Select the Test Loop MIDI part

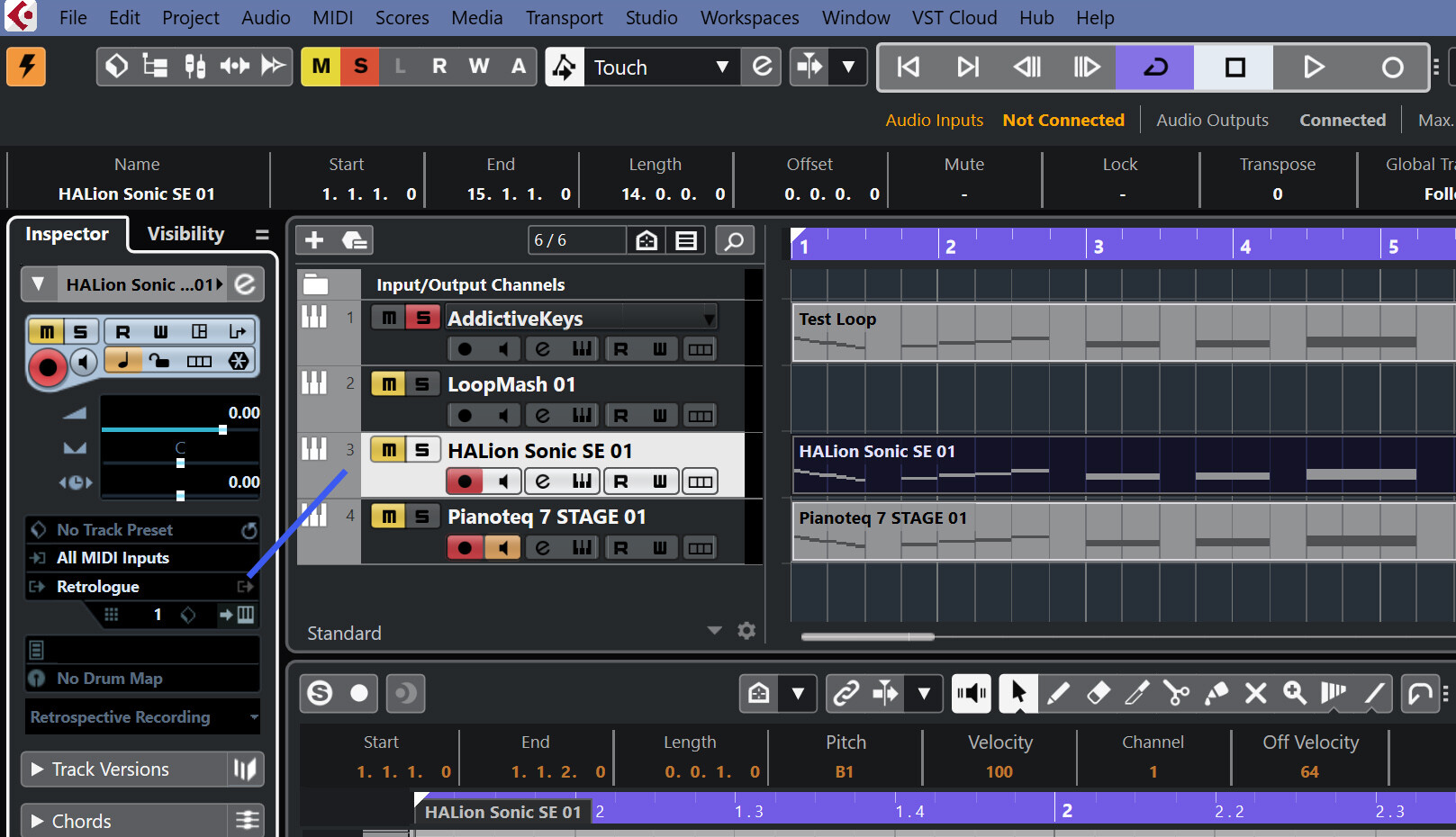click(1123, 332)
